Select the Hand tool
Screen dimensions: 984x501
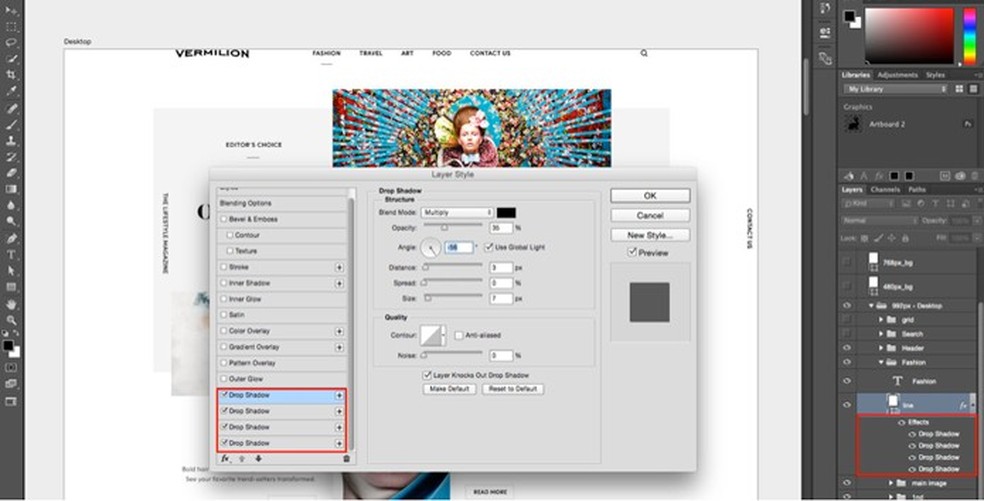(x=11, y=304)
